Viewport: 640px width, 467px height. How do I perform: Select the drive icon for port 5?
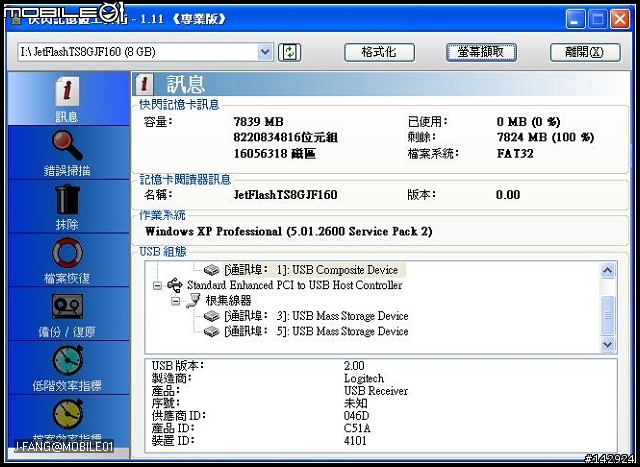click(x=211, y=331)
